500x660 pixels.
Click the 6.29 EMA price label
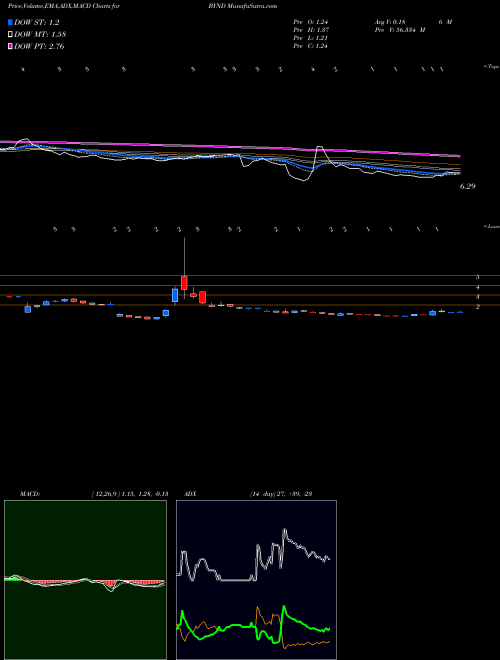tap(467, 186)
